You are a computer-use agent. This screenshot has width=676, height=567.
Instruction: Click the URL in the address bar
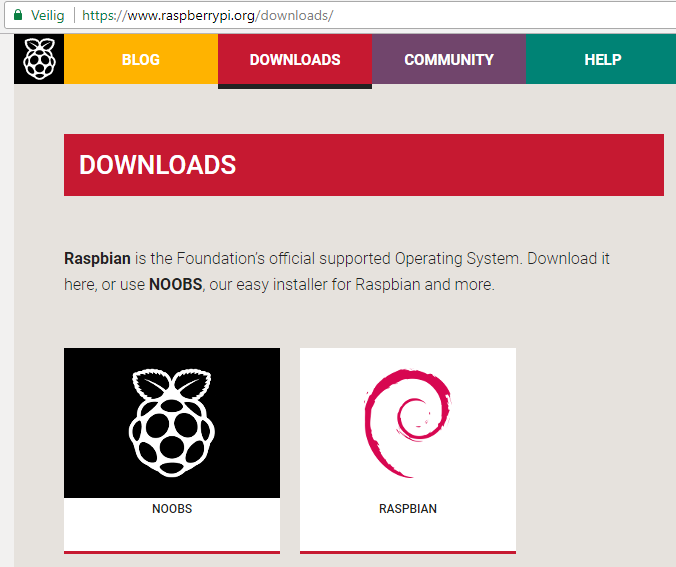click(x=207, y=16)
